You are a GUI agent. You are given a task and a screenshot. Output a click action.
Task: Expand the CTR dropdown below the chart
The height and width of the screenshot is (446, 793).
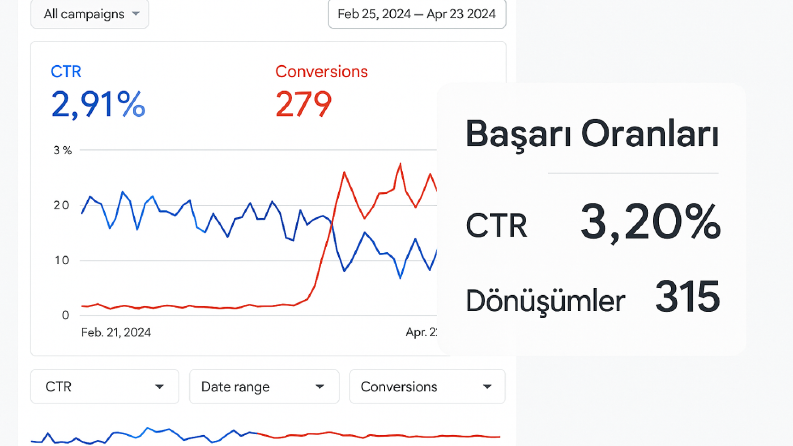[x=105, y=386]
